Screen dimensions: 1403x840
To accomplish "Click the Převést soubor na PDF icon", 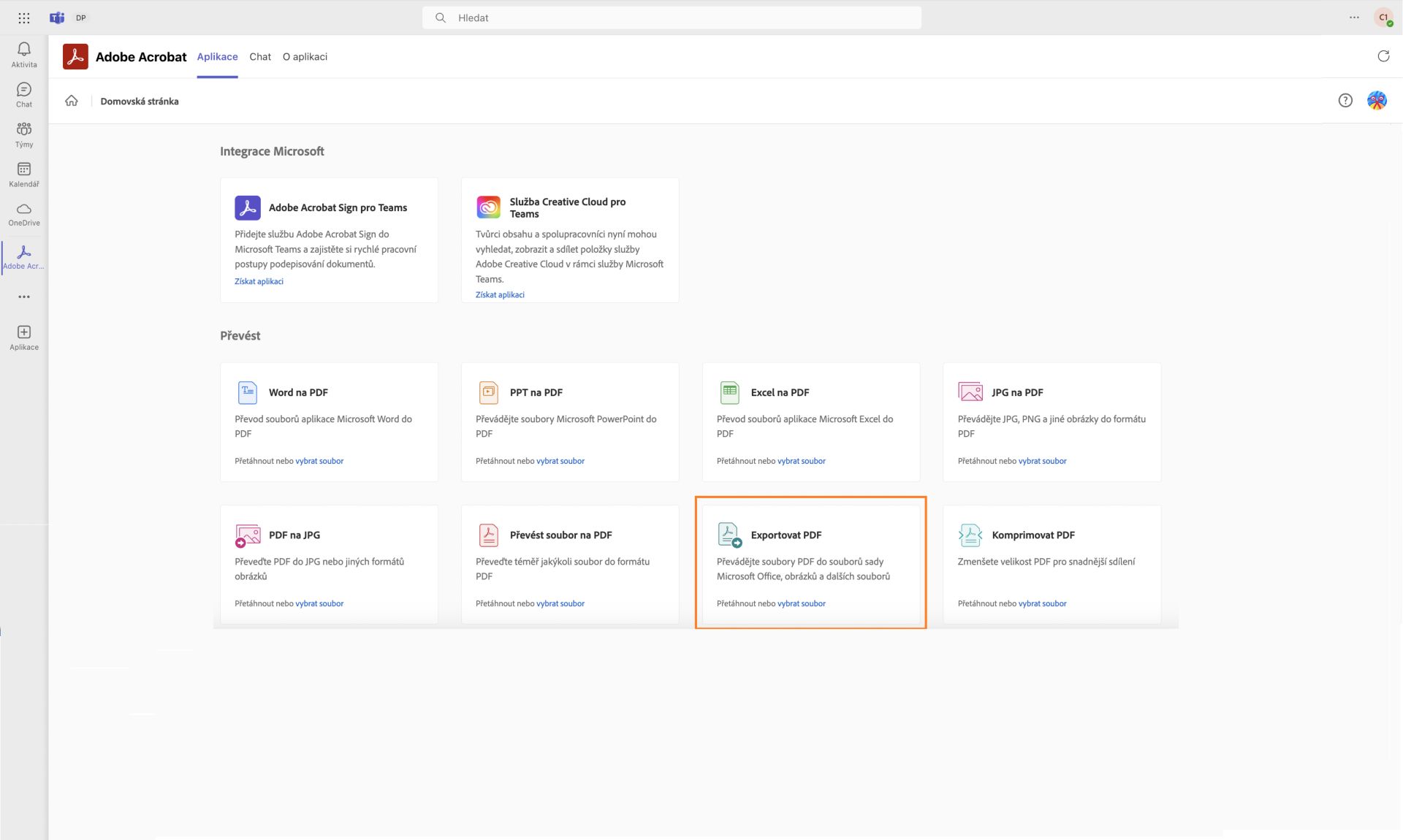I will tap(489, 535).
